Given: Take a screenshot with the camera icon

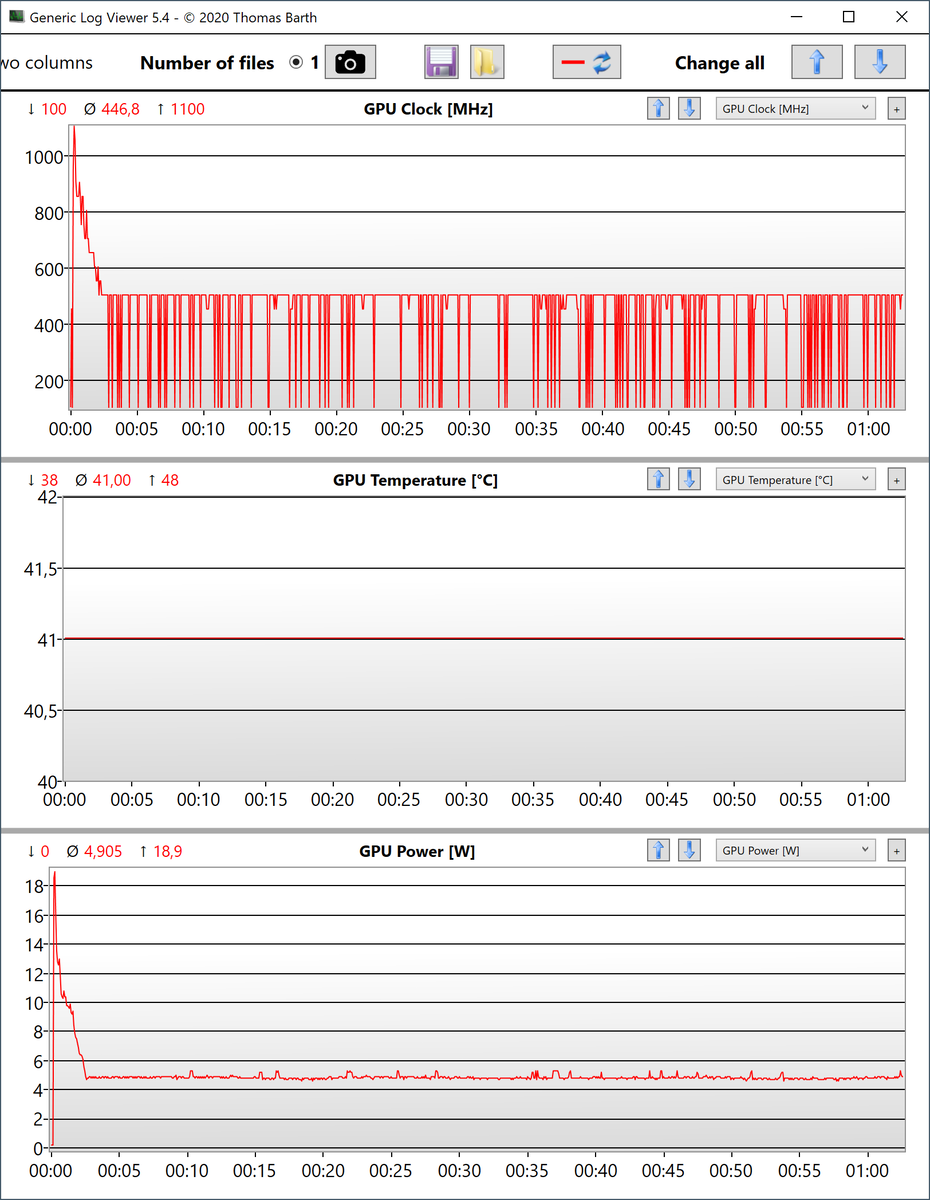Looking at the screenshot, I should (350, 63).
